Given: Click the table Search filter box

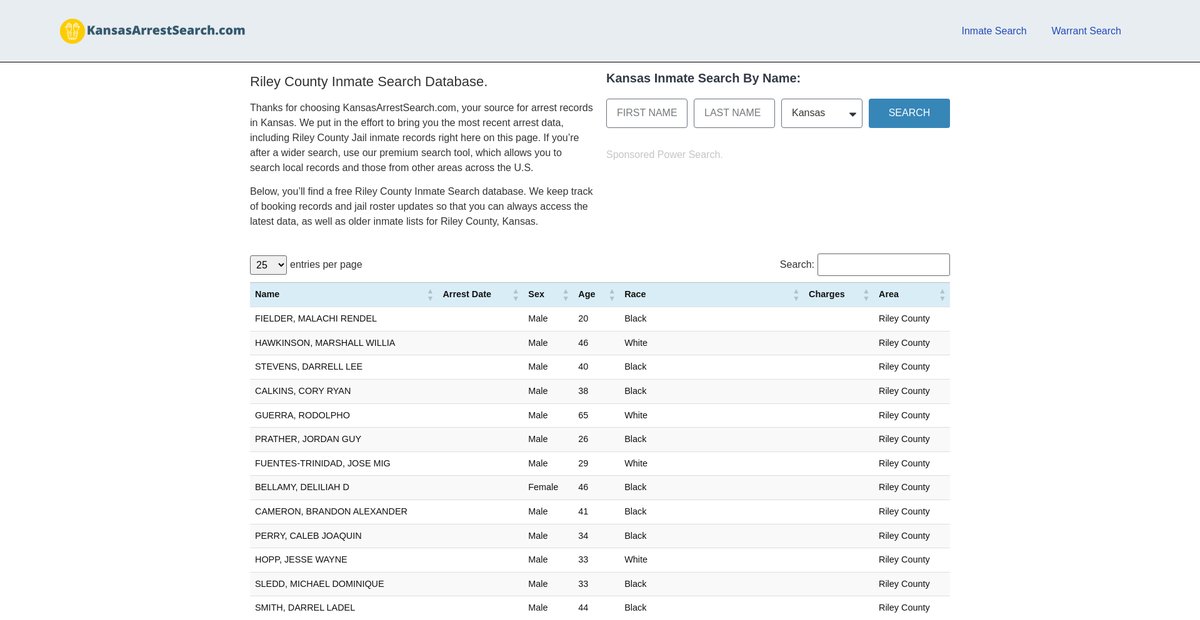Looking at the screenshot, I should (x=883, y=265).
